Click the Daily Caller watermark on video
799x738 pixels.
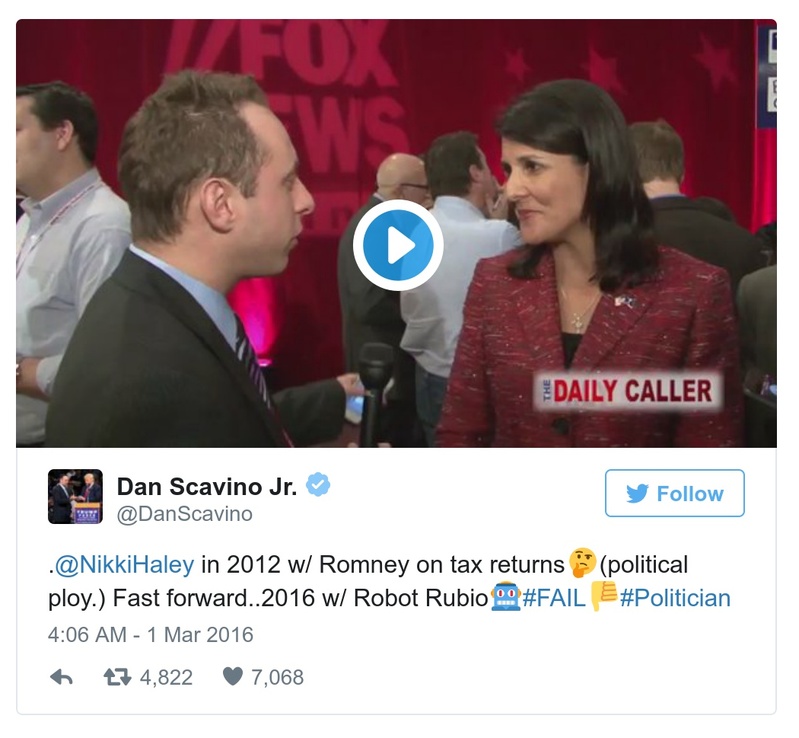point(628,391)
